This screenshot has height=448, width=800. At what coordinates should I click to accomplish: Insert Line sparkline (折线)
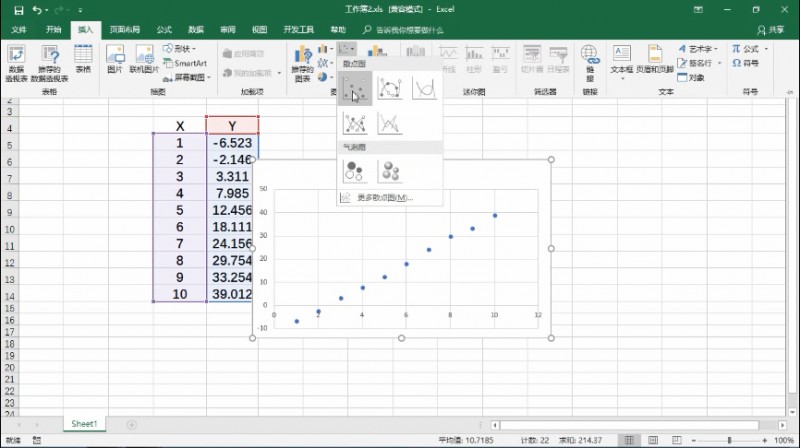point(448,59)
